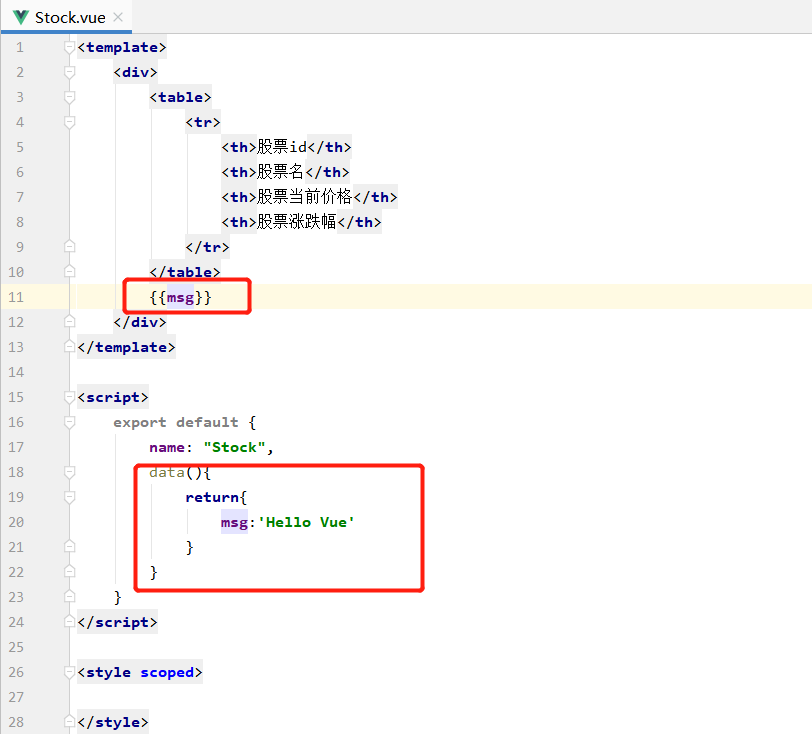Collapse the <div> fold marker at line 2
This screenshot has height=734, width=812.
click(69, 72)
